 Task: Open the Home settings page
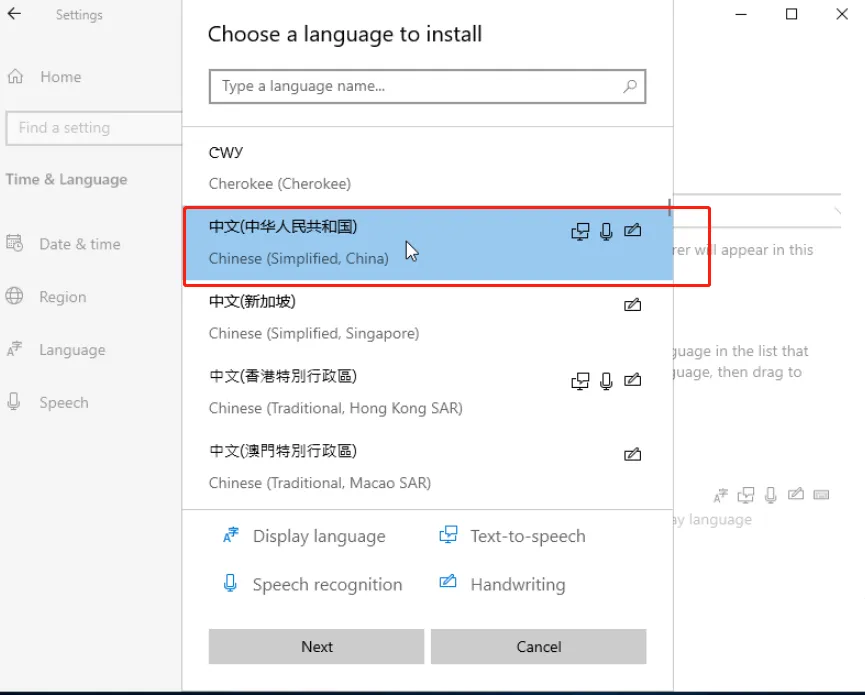click(60, 77)
